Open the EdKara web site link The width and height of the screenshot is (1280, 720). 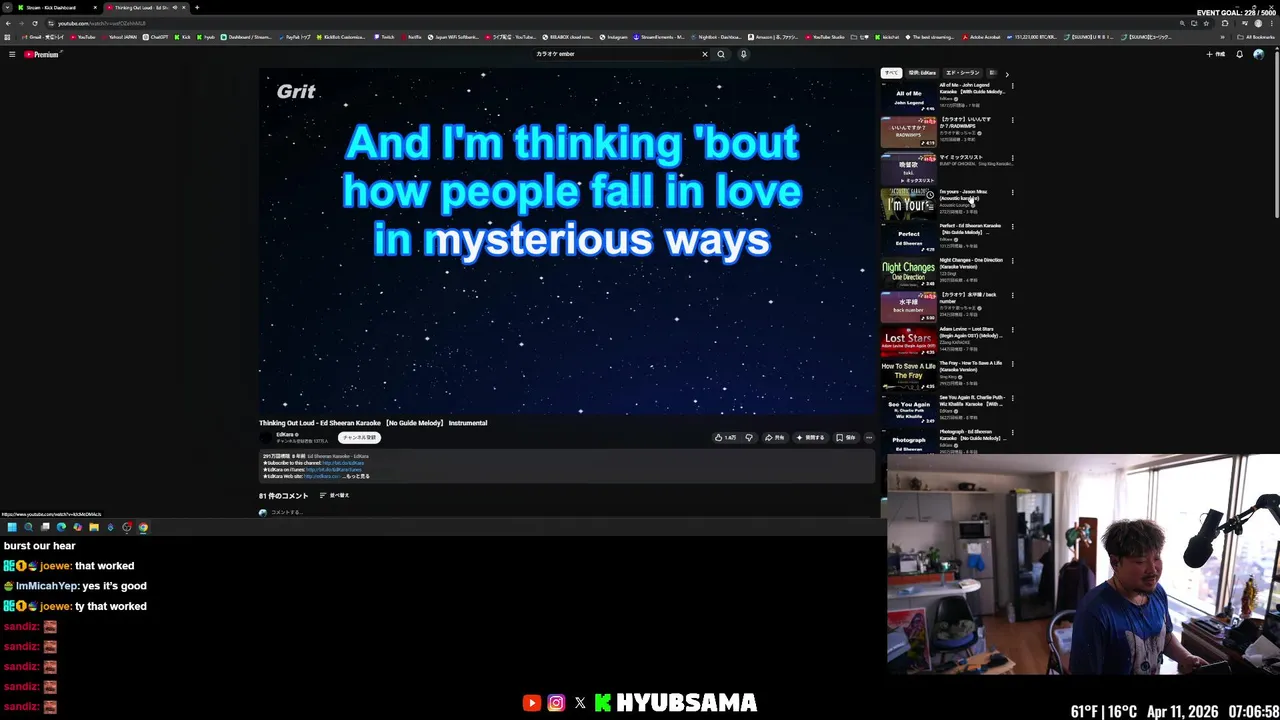[x=321, y=476]
